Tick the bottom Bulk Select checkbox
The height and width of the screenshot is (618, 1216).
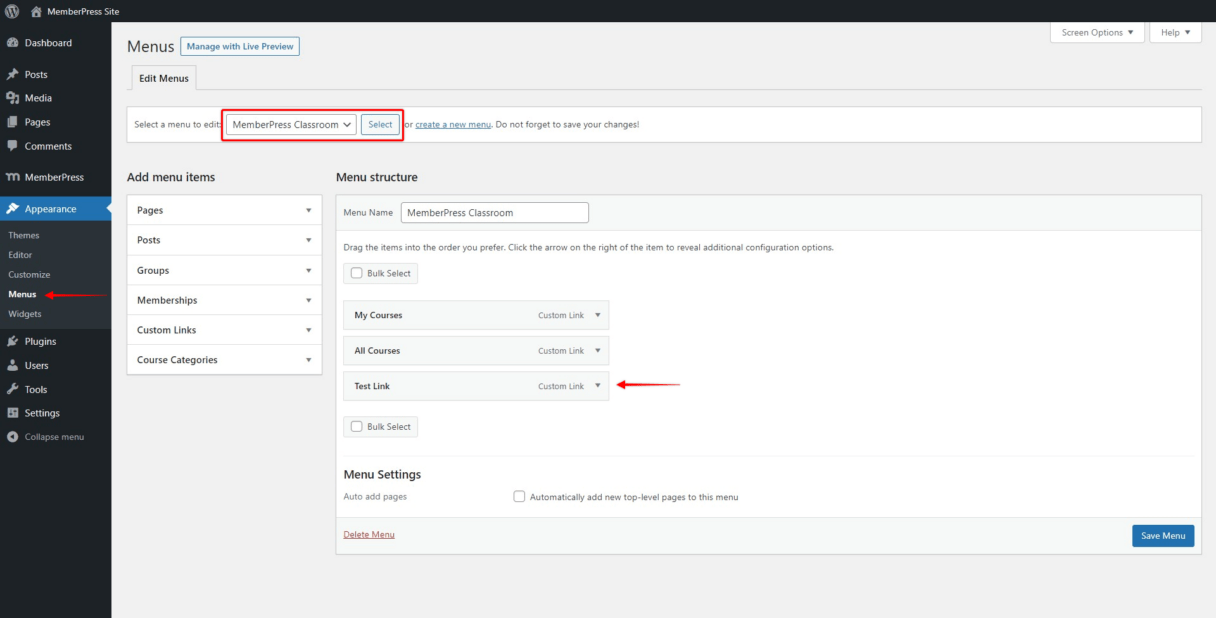pyautogui.click(x=357, y=426)
